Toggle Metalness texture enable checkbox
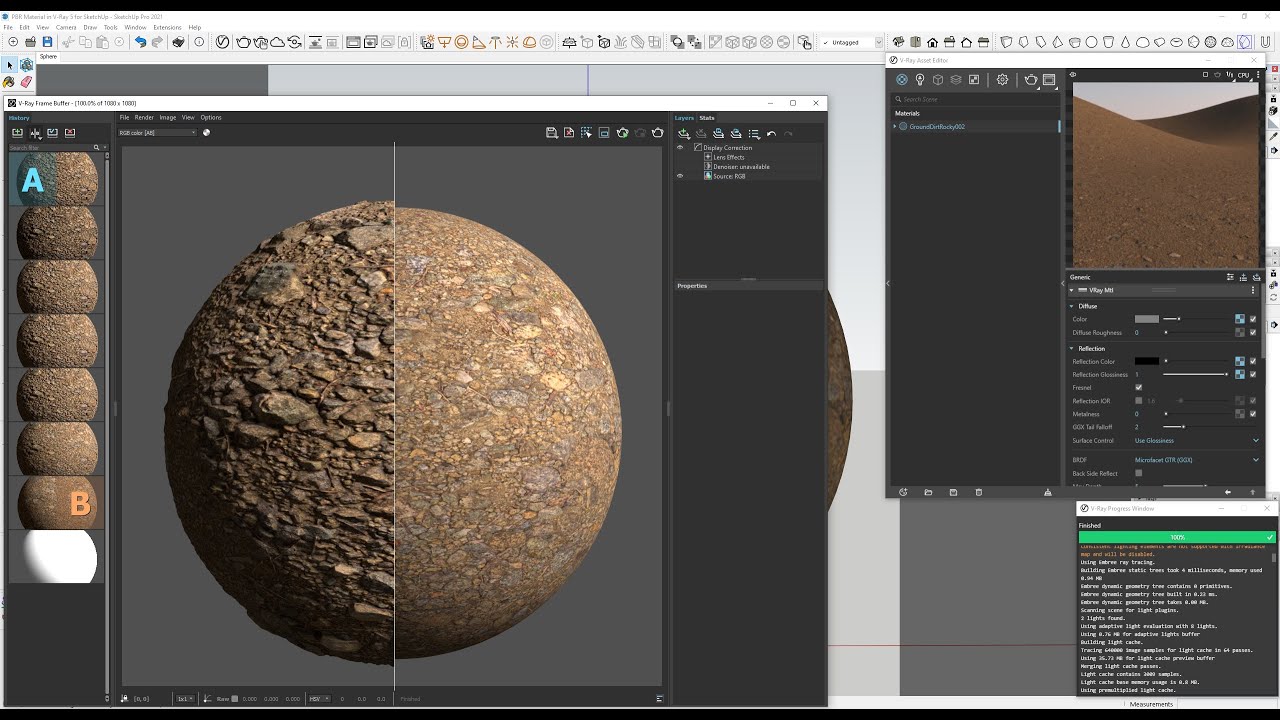 click(x=1253, y=414)
